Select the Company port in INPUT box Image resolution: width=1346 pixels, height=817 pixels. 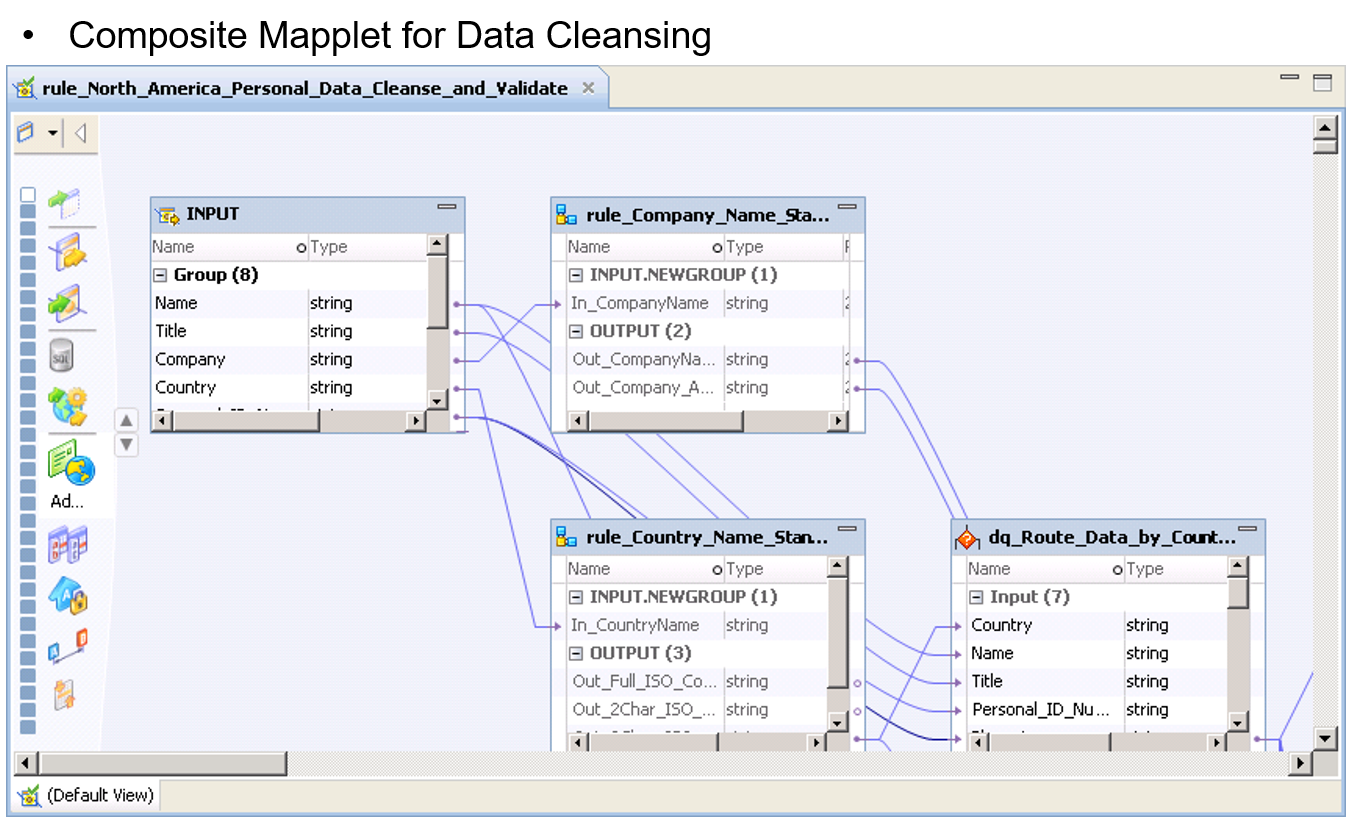point(289,359)
